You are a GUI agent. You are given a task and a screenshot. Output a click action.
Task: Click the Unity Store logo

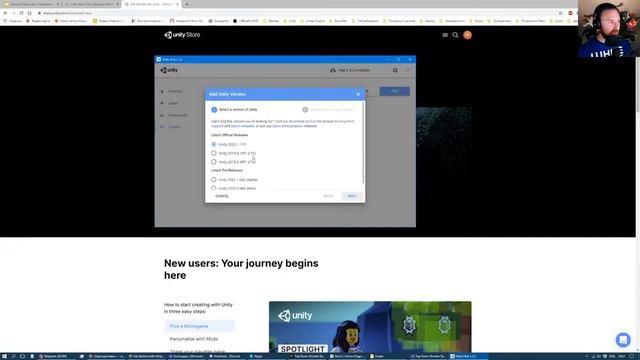pyautogui.click(x=182, y=35)
